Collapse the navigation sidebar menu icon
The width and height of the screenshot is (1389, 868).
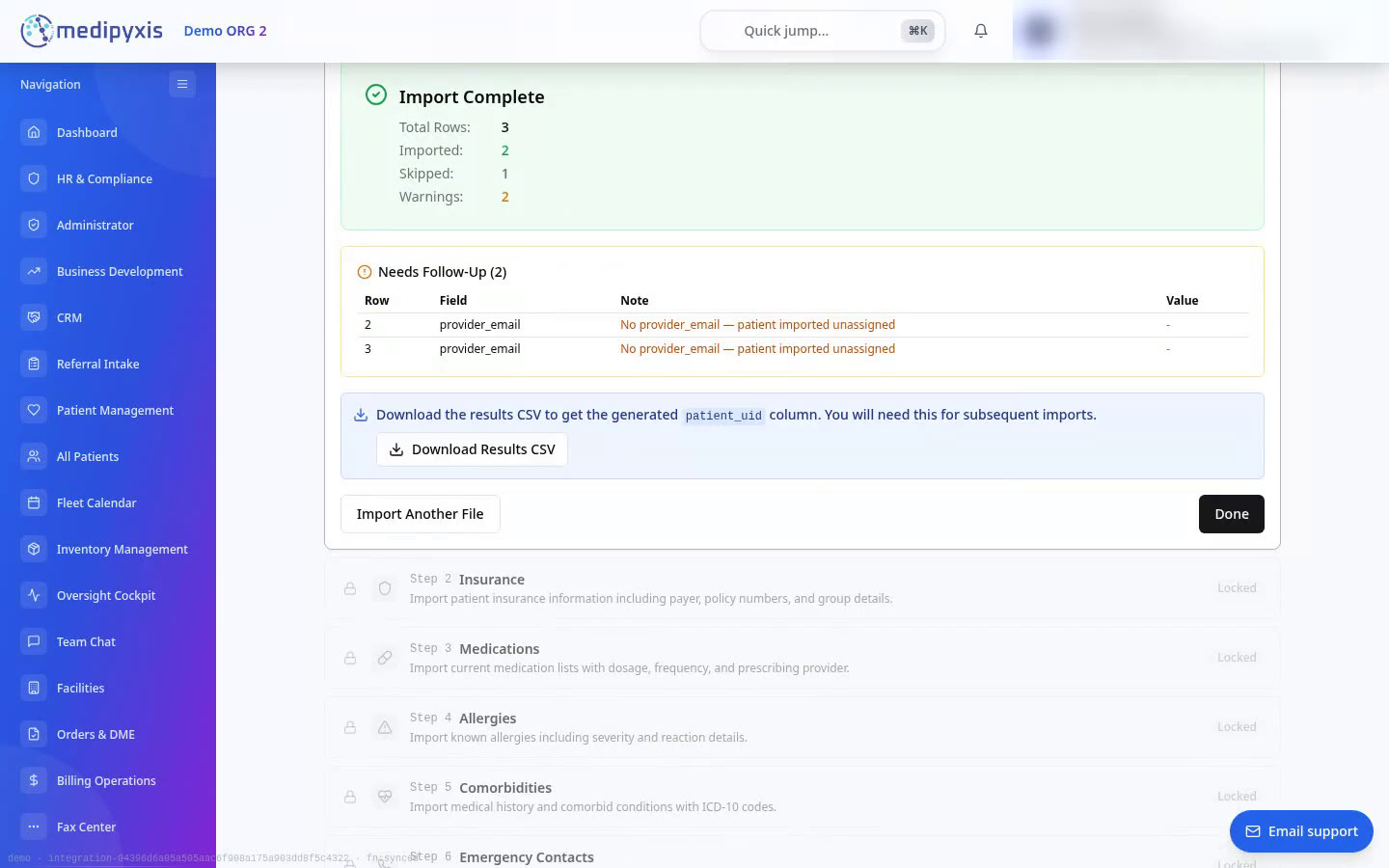[x=181, y=84]
